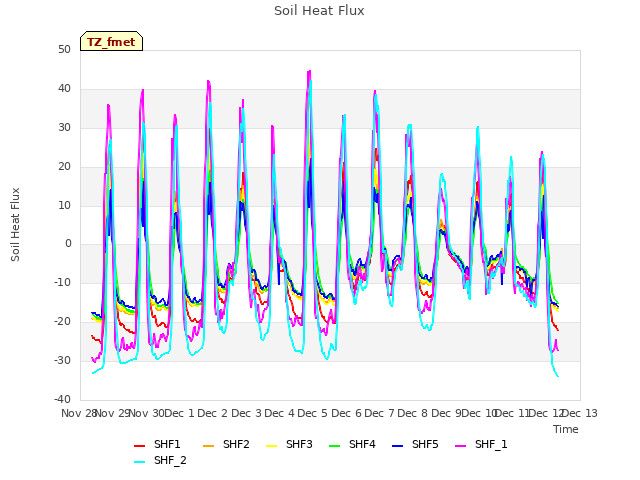Click the SHF2 orange legend swatch
Image resolution: width=640 pixels, height=480 pixels.
coord(208,446)
